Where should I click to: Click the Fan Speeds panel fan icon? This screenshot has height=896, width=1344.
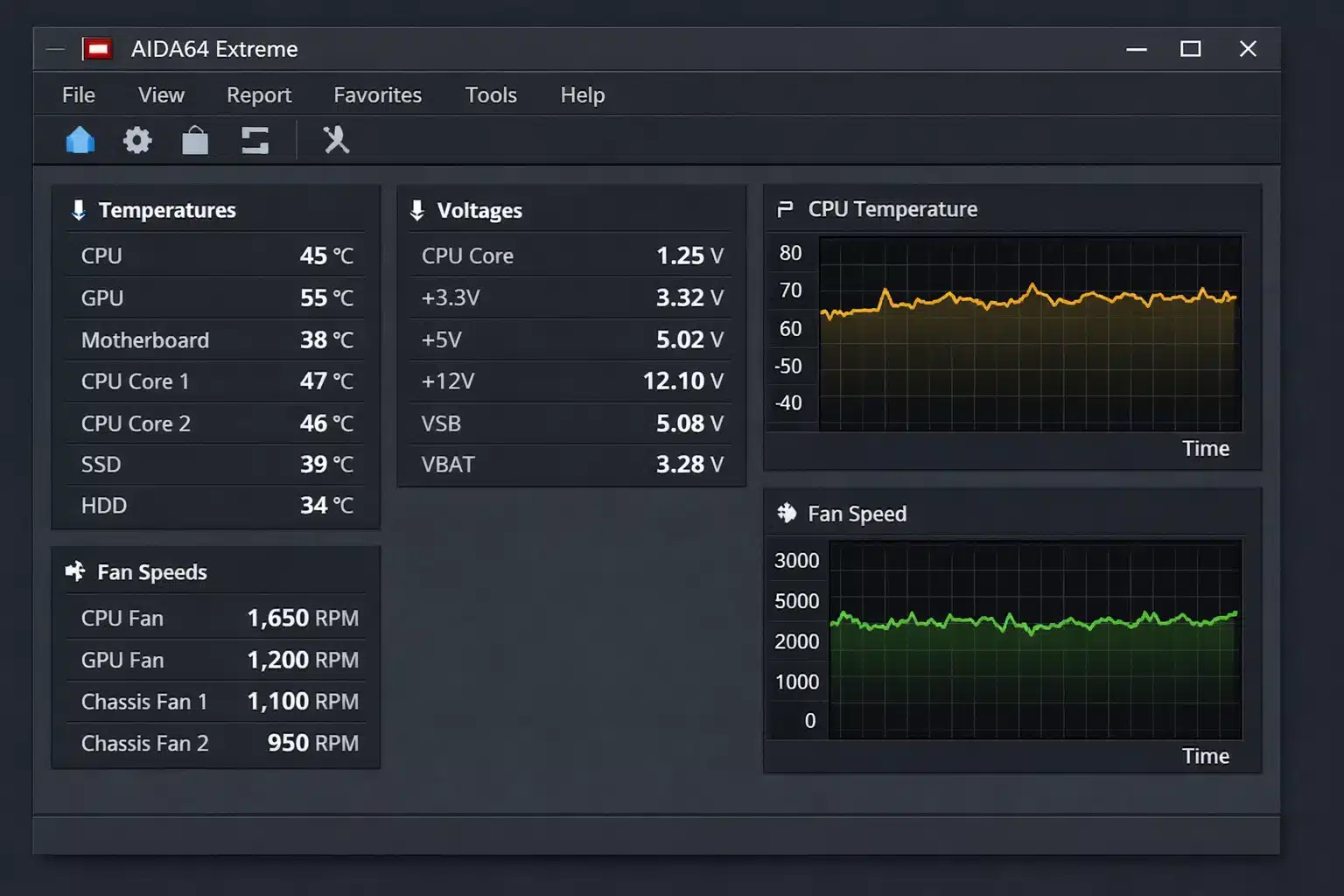[x=76, y=571]
